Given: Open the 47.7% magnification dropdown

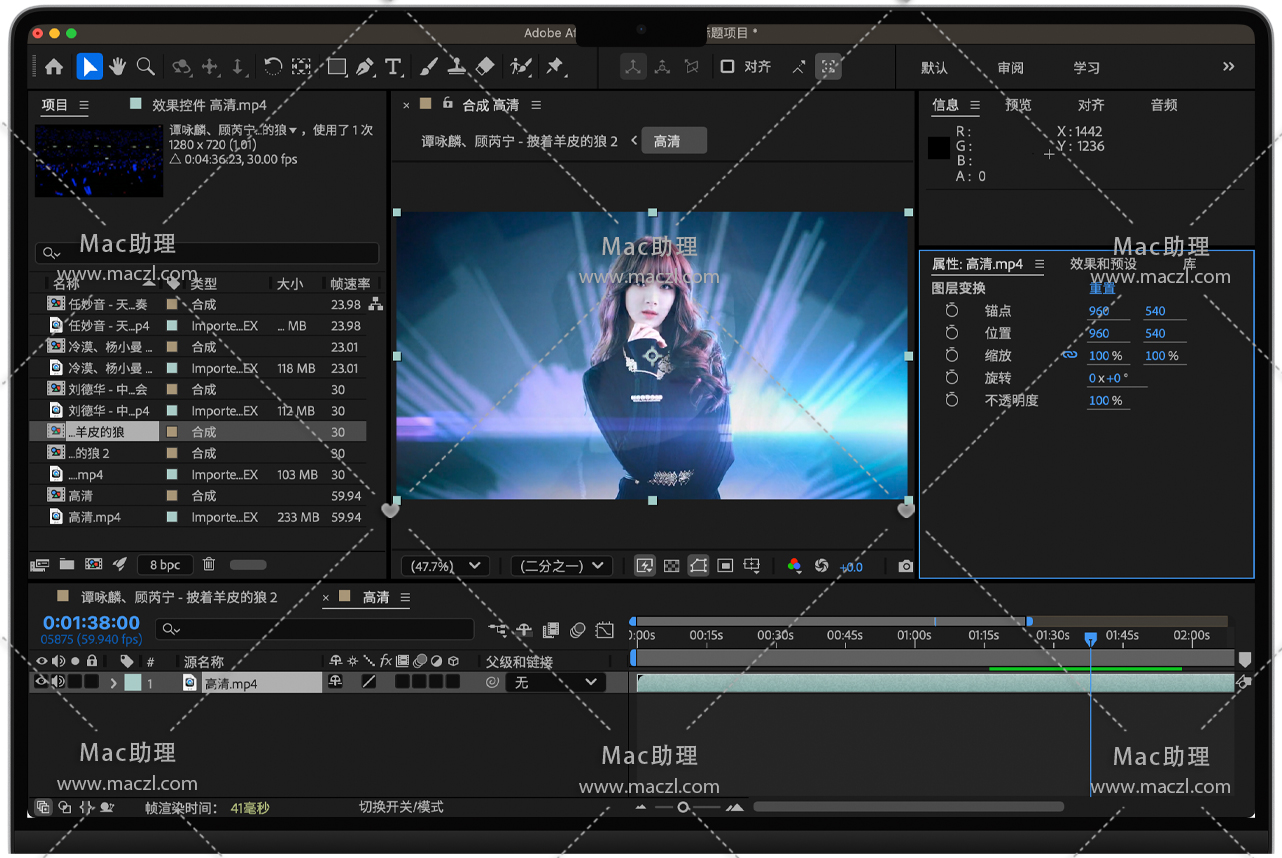Looking at the screenshot, I should pos(445,566).
